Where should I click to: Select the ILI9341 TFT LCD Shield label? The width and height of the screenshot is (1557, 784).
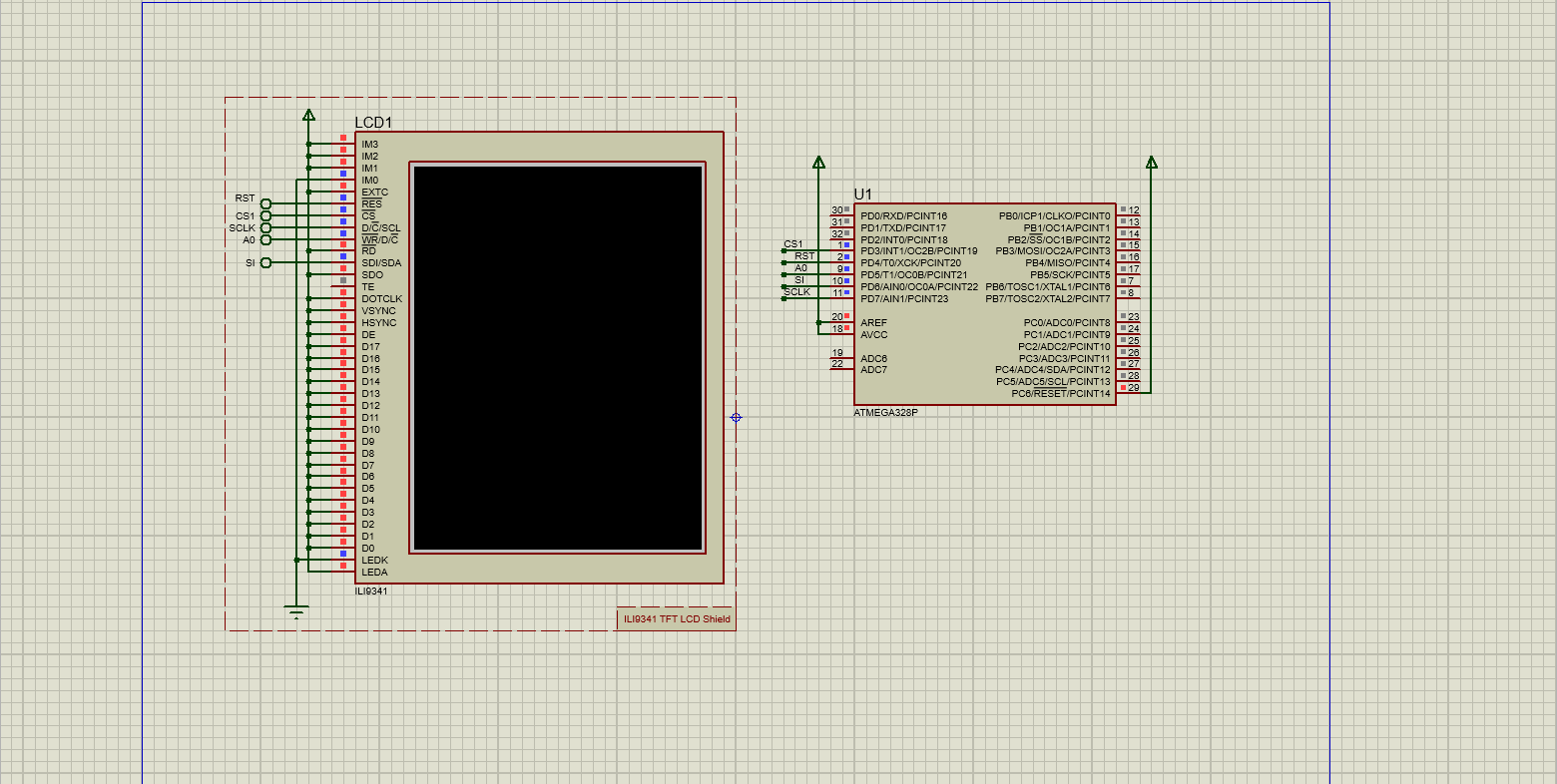677,618
